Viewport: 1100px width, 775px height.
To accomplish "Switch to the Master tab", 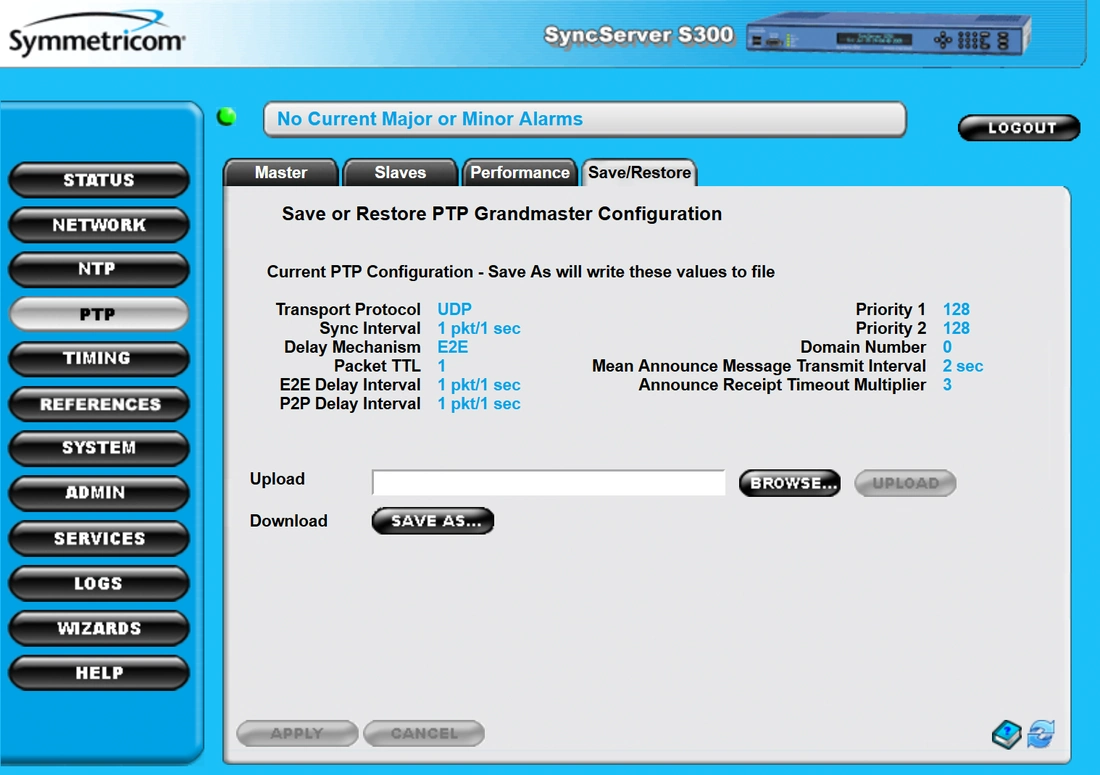I will tap(281, 173).
